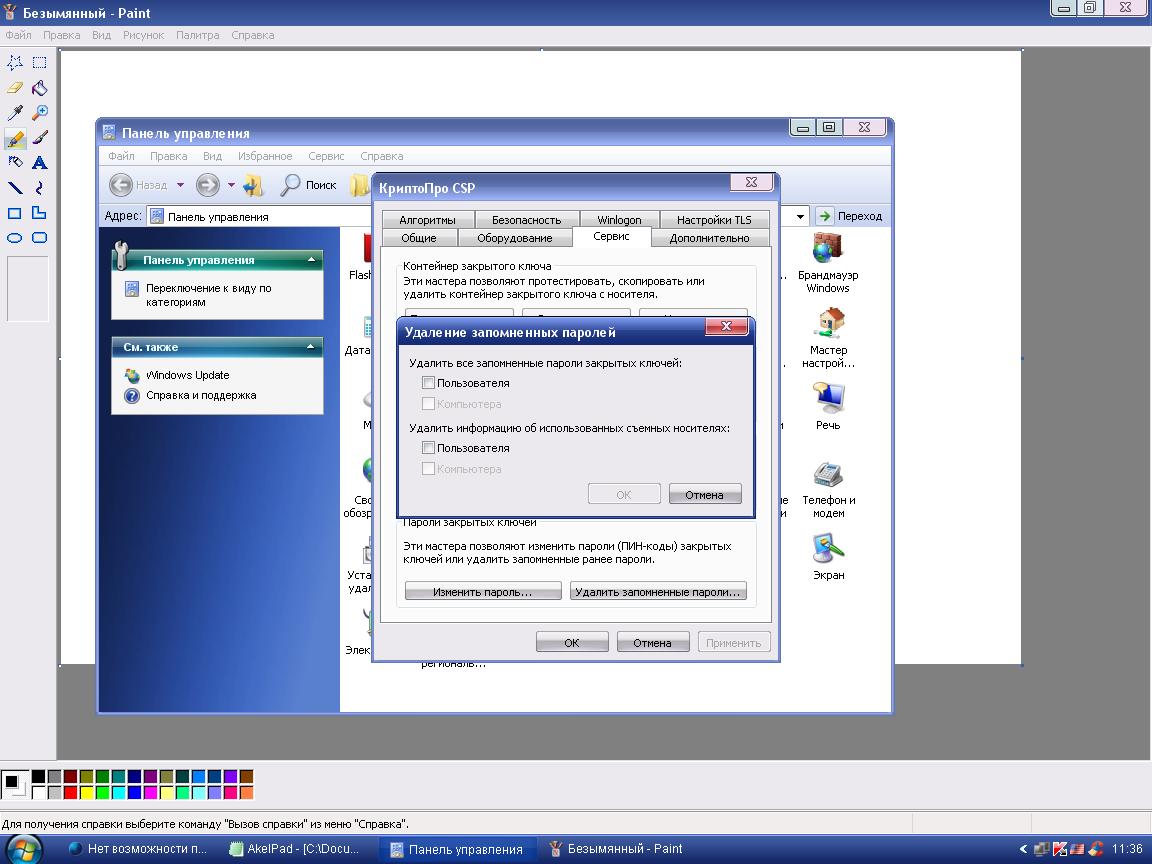Viewport: 1152px width, 864px height.
Task: Collapse the См. также sidebar panel
Action: click(x=312, y=347)
